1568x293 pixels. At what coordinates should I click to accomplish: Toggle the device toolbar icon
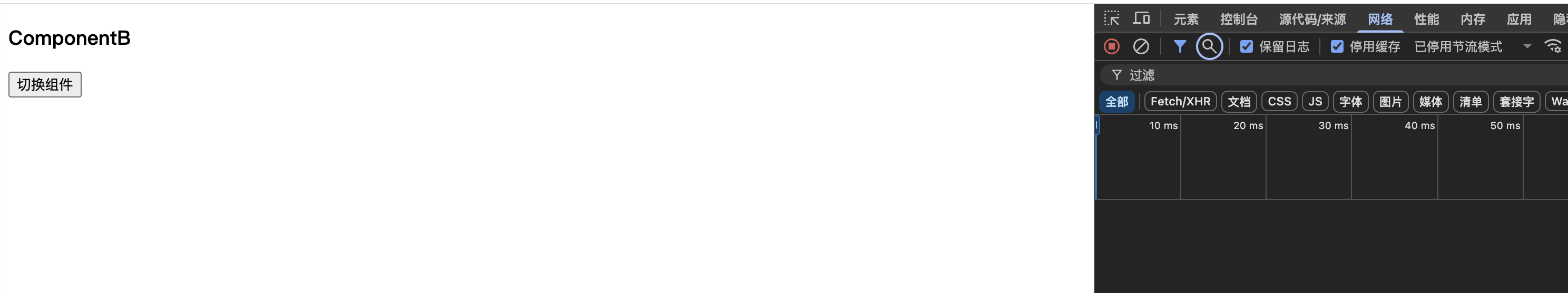(x=1141, y=19)
